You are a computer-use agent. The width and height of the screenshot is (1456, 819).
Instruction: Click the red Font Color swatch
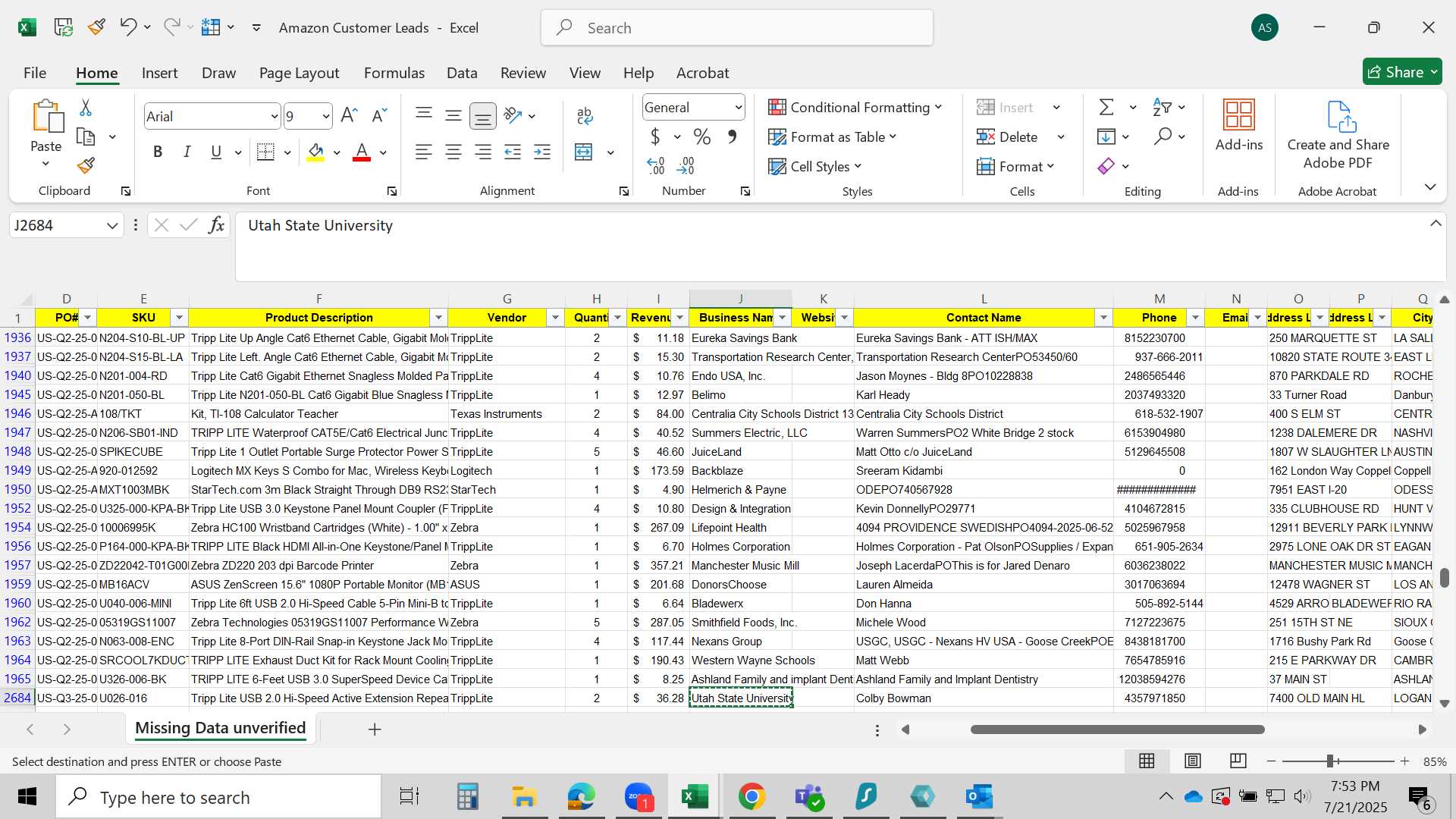click(362, 152)
